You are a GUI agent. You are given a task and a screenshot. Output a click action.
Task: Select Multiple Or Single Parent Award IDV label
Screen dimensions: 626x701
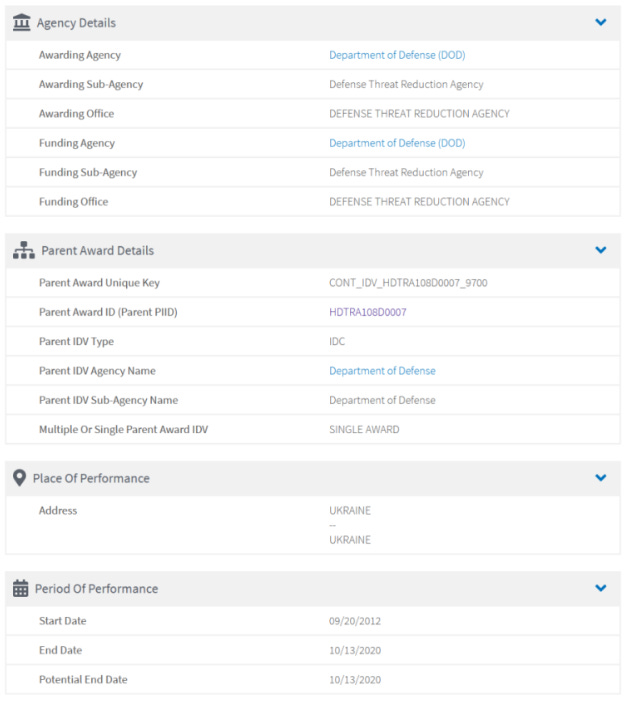pos(123,430)
